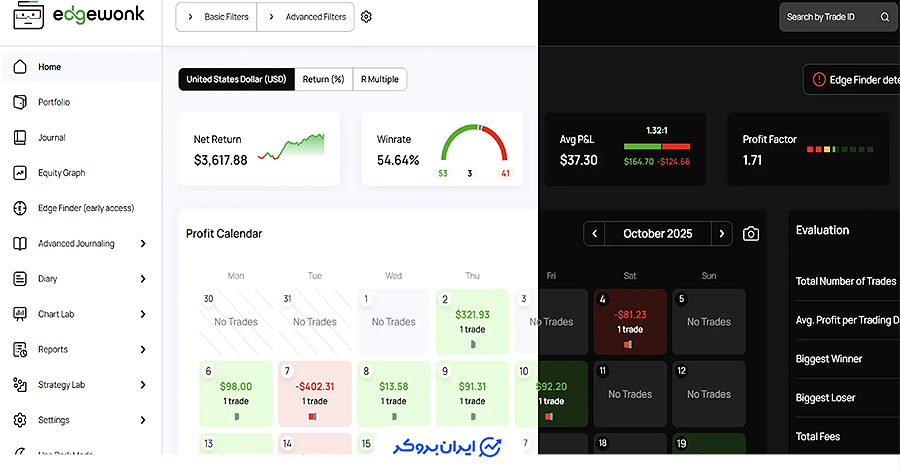Click the 53 winning trades badge

443,173
